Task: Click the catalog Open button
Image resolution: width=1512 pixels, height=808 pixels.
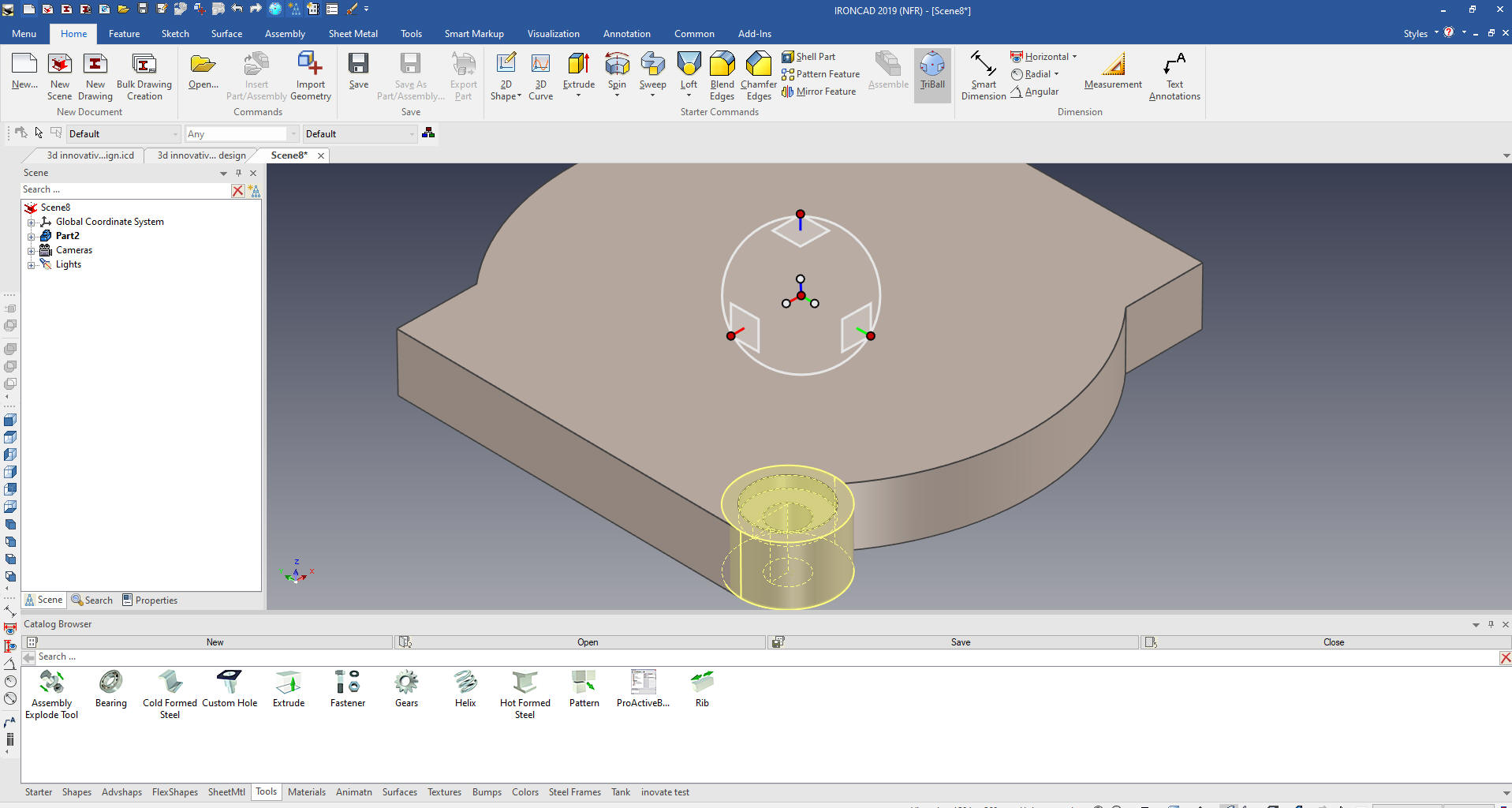Action: pos(587,642)
